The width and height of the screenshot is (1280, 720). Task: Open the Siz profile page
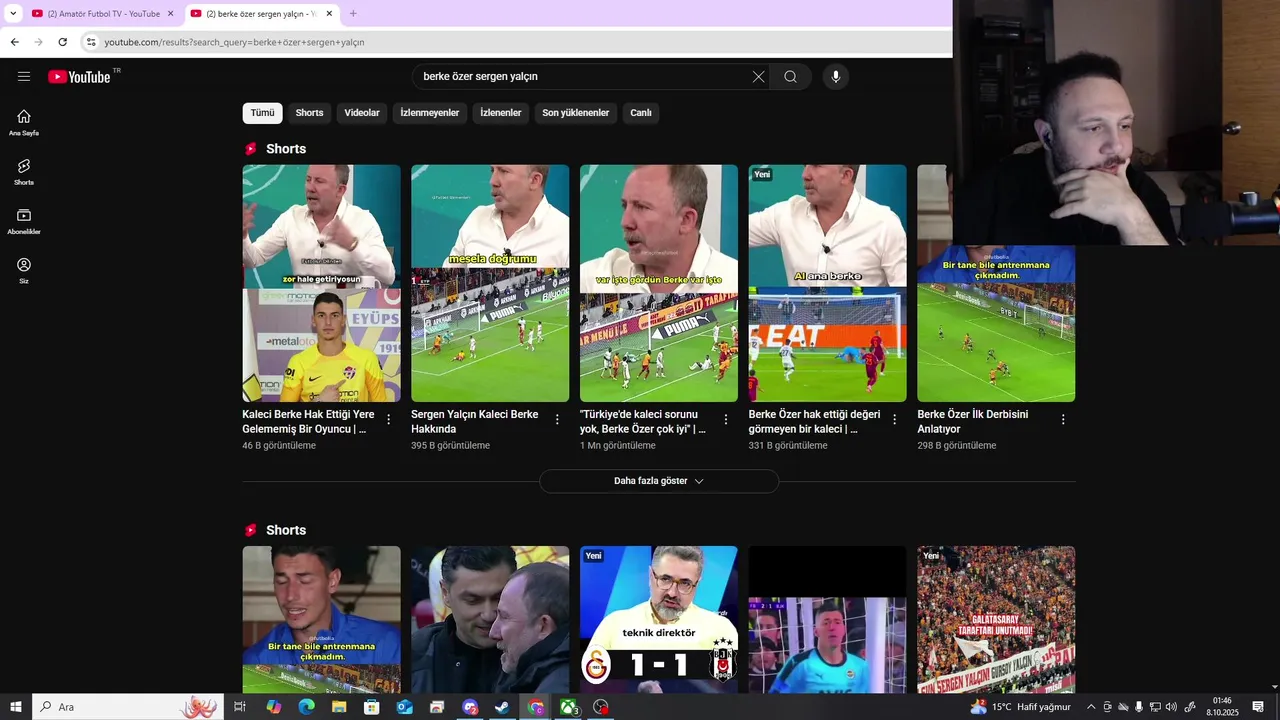[24, 270]
